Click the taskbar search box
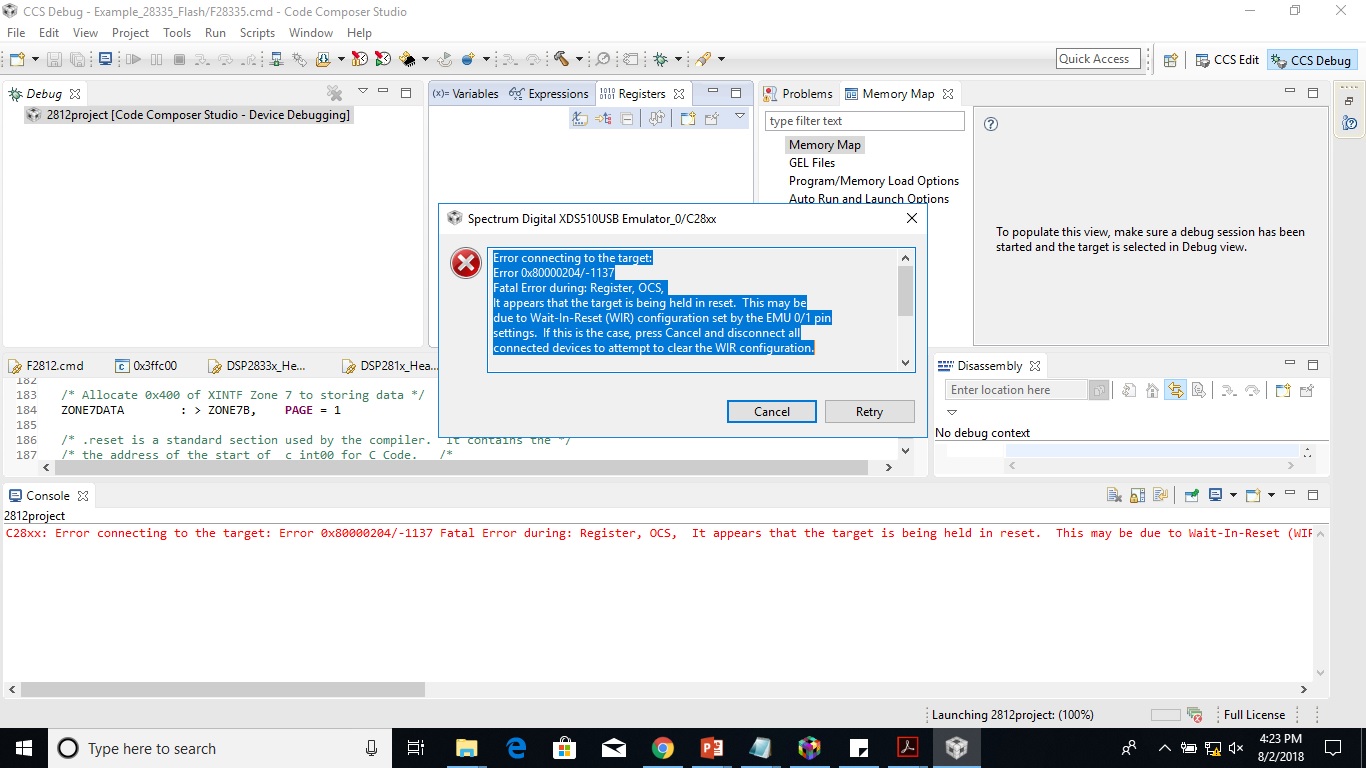 coord(220,748)
